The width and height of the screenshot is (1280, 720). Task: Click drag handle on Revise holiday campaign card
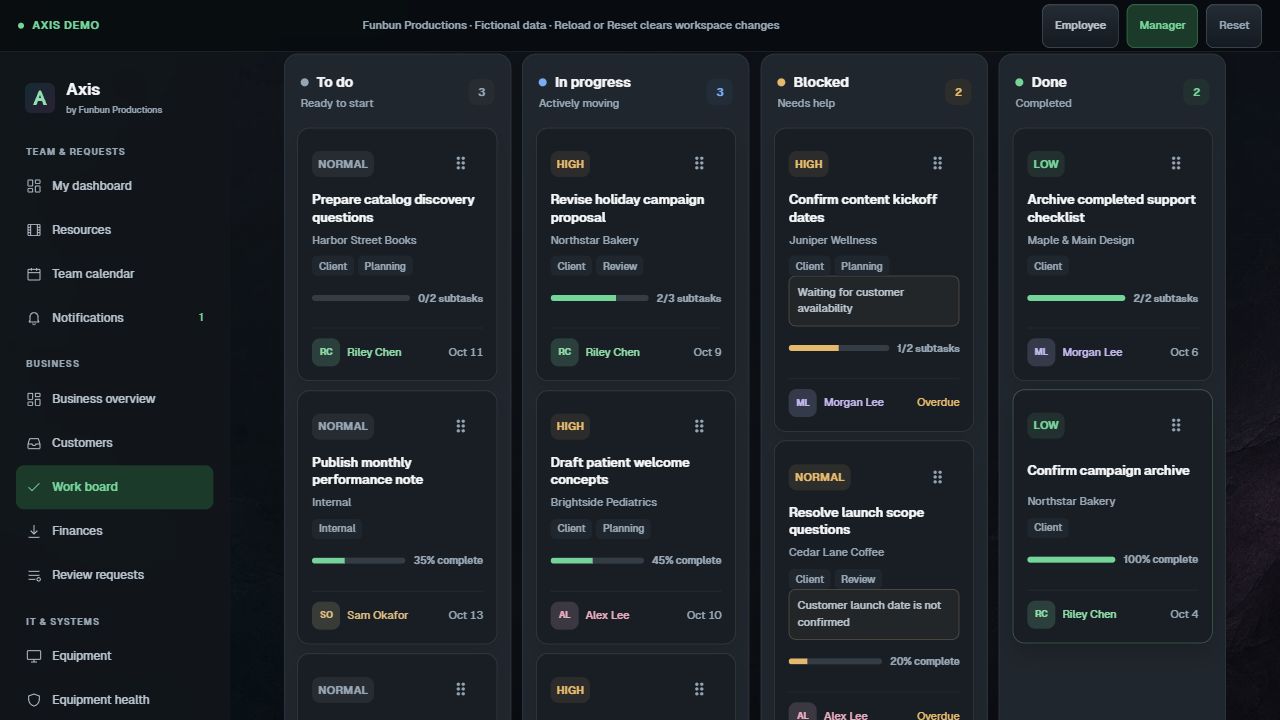click(699, 163)
